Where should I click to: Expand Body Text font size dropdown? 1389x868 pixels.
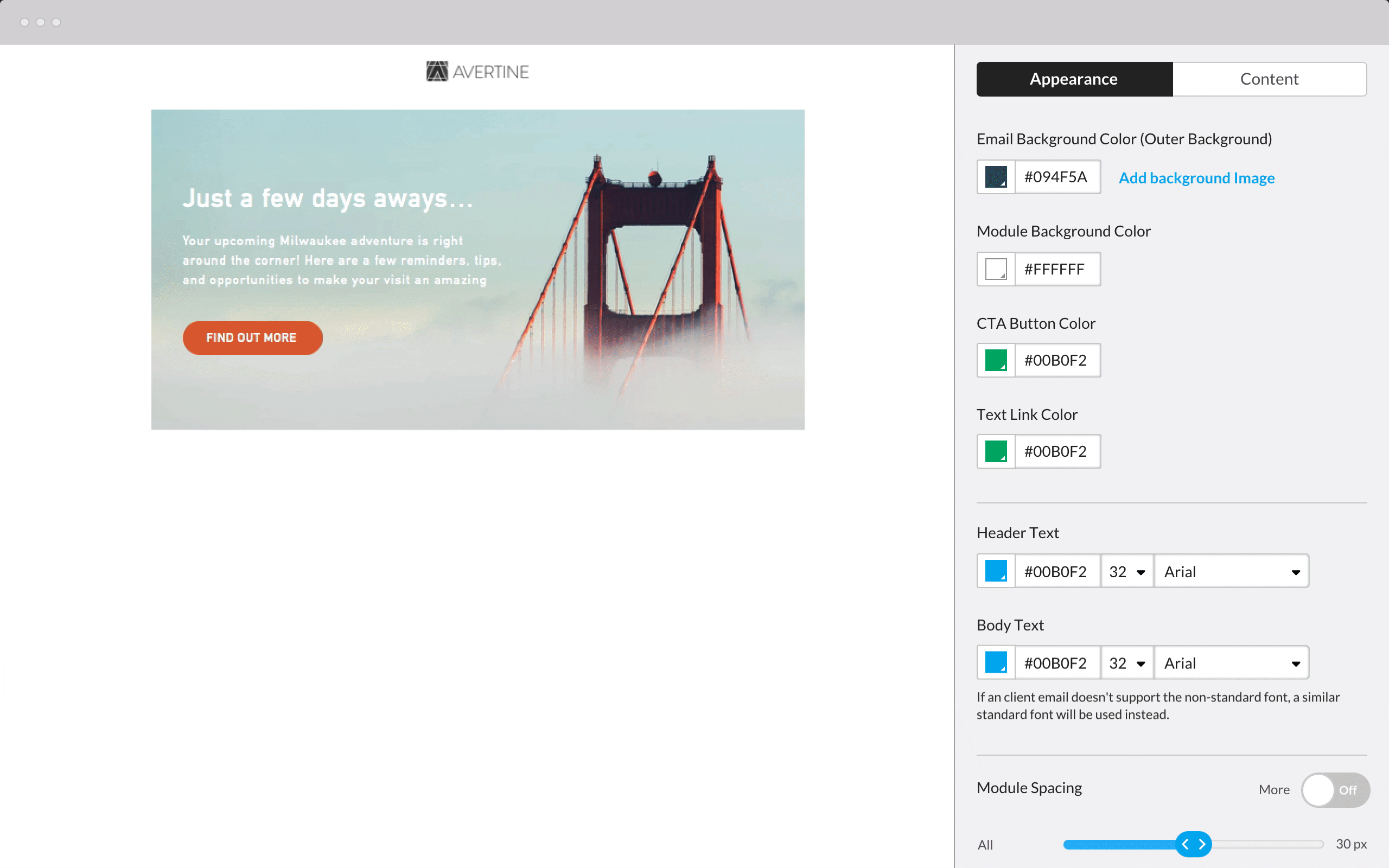coord(1127,662)
